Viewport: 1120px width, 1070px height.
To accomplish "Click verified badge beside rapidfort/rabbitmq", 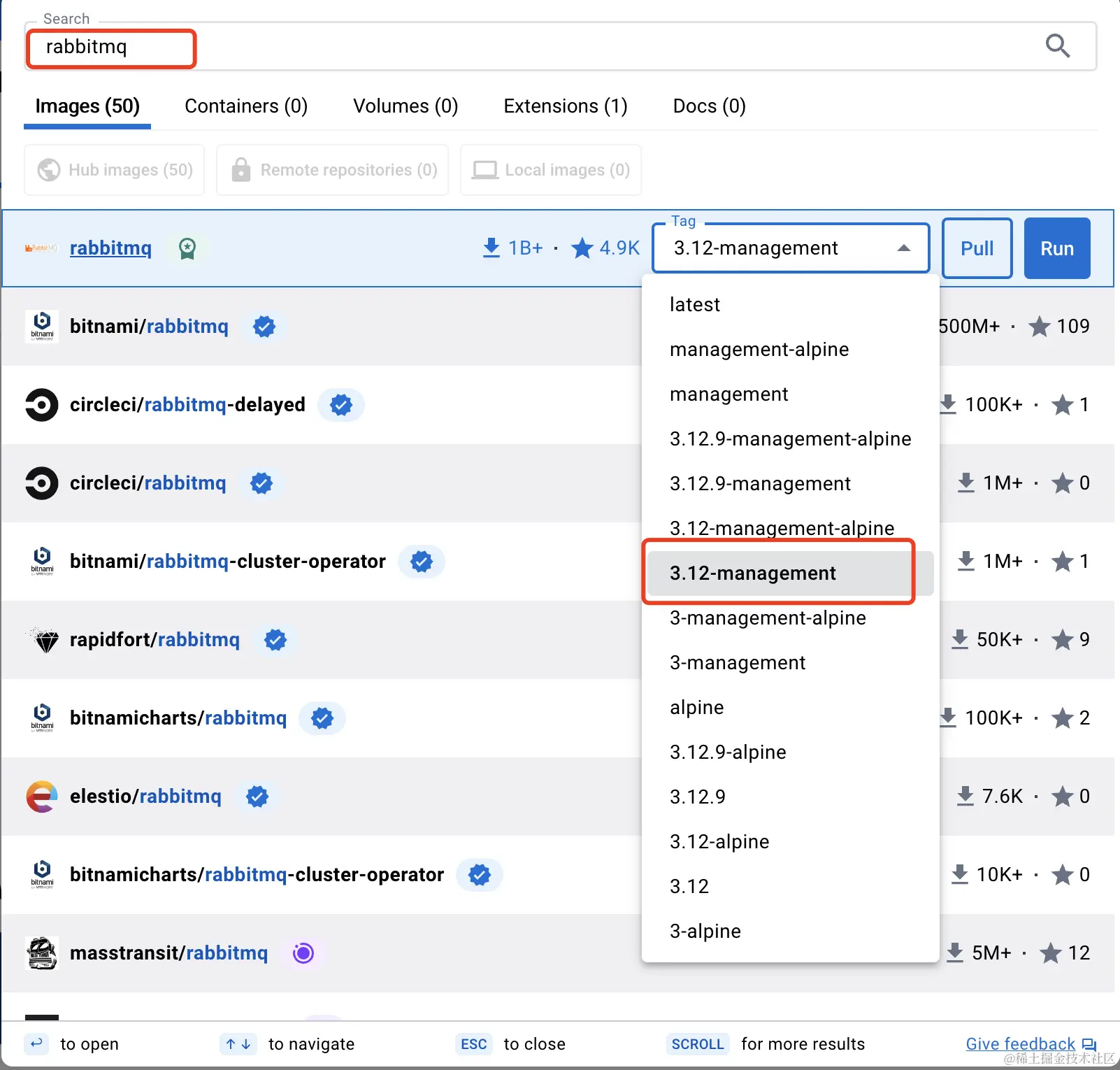I will pyautogui.click(x=275, y=640).
